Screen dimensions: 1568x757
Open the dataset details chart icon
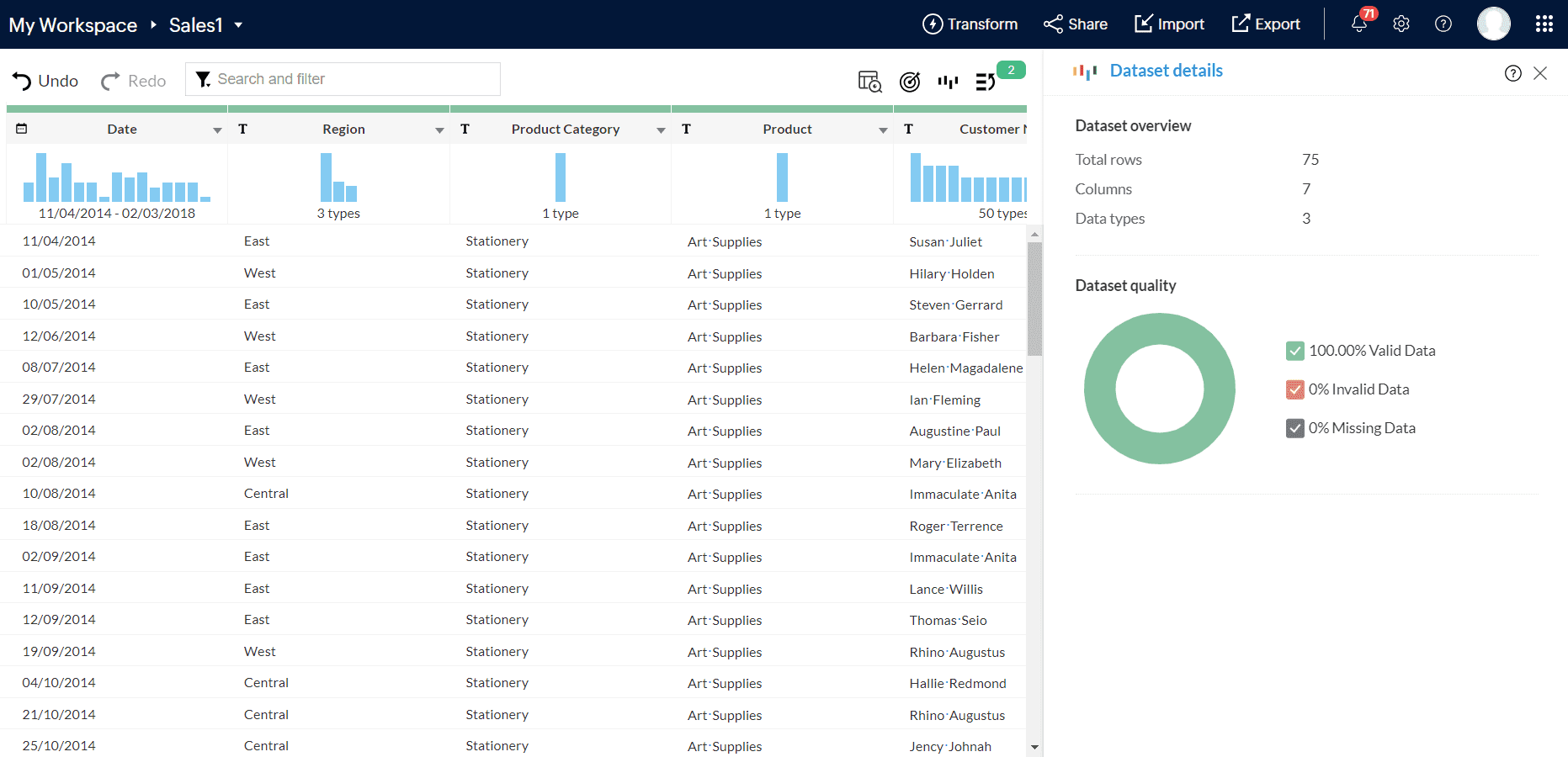pyautogui.click(x=949, y=82)
